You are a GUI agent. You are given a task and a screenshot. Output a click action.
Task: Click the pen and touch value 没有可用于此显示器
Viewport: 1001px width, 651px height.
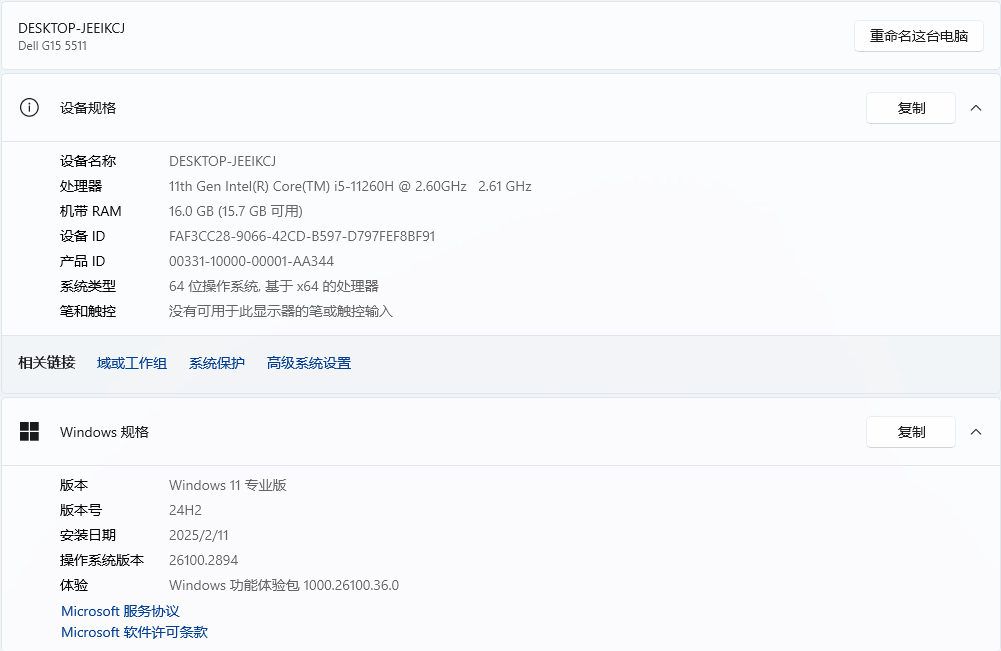coord(281,311)
